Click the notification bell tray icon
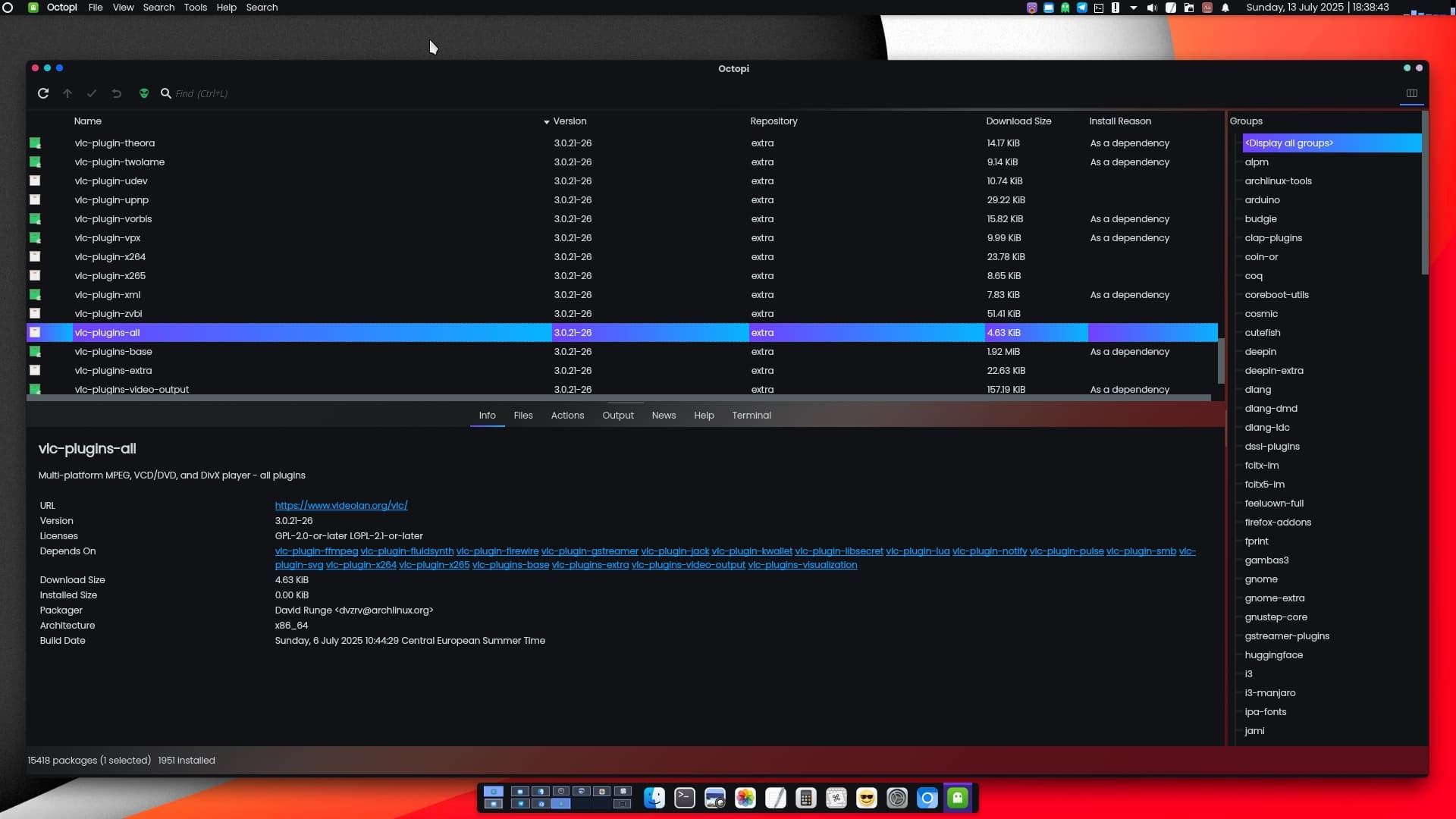 tap(1225, 8)
